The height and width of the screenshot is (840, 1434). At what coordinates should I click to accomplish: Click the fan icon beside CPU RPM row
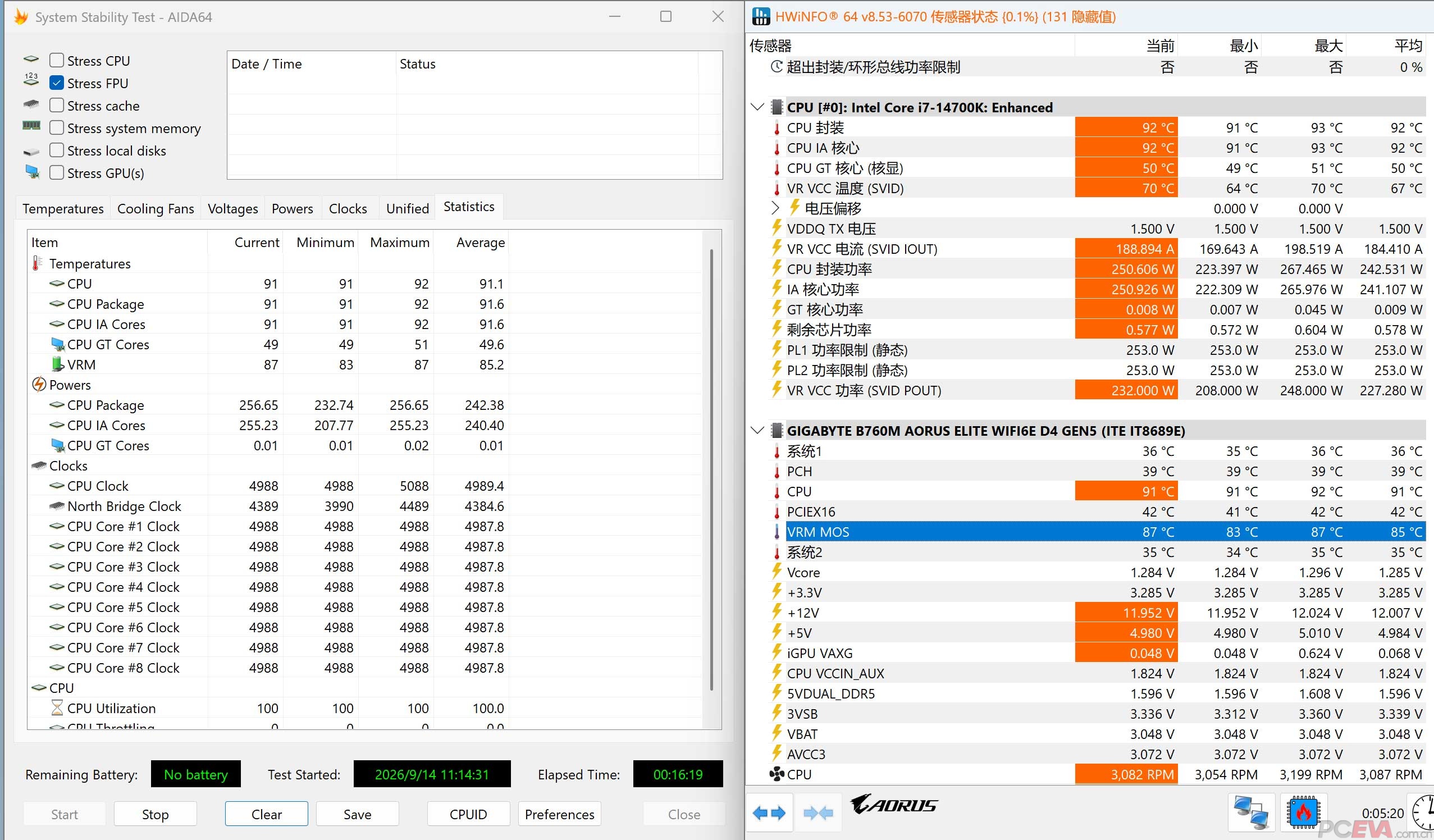776,774
